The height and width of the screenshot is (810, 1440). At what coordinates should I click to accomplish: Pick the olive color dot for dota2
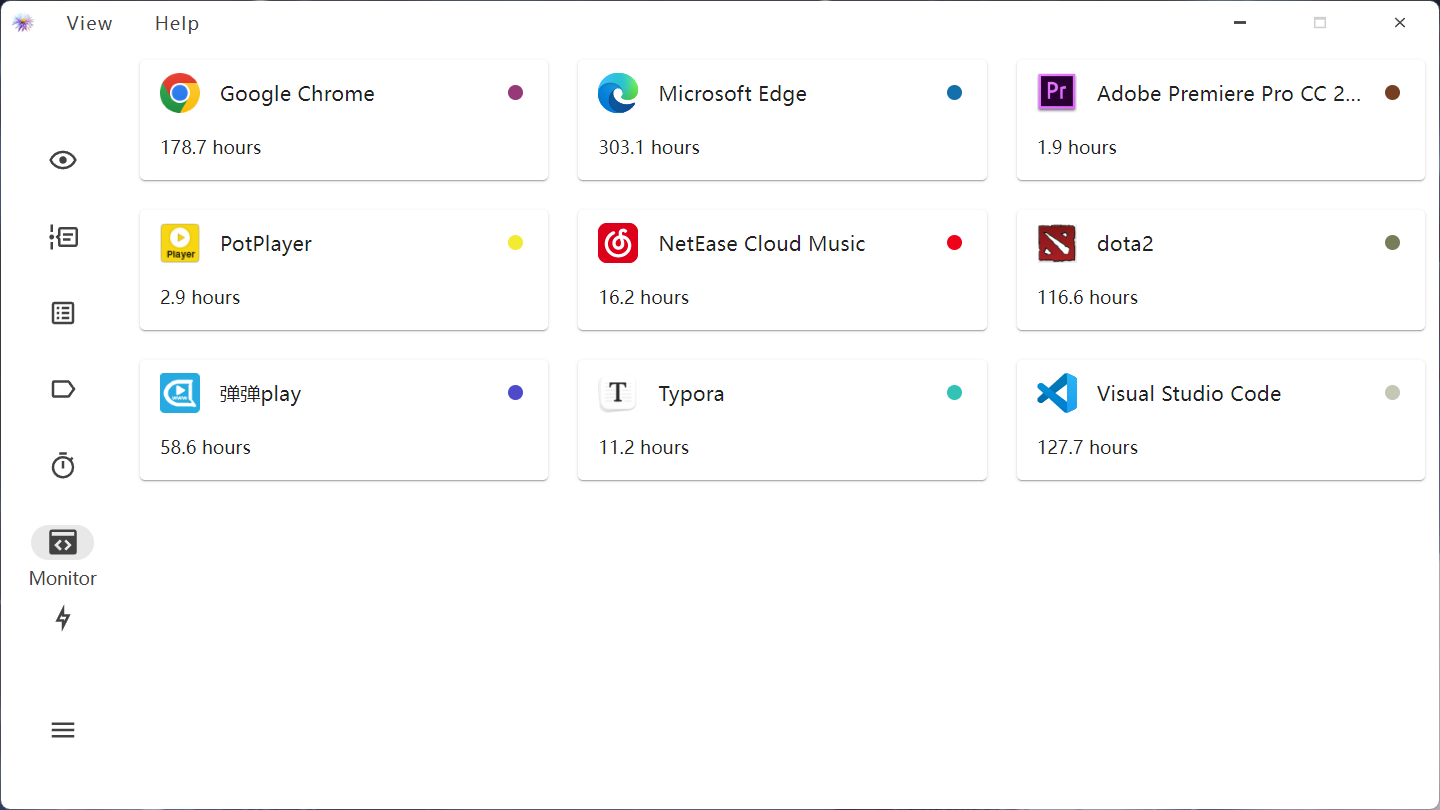pyautogui.click(x=1392, y=243)
